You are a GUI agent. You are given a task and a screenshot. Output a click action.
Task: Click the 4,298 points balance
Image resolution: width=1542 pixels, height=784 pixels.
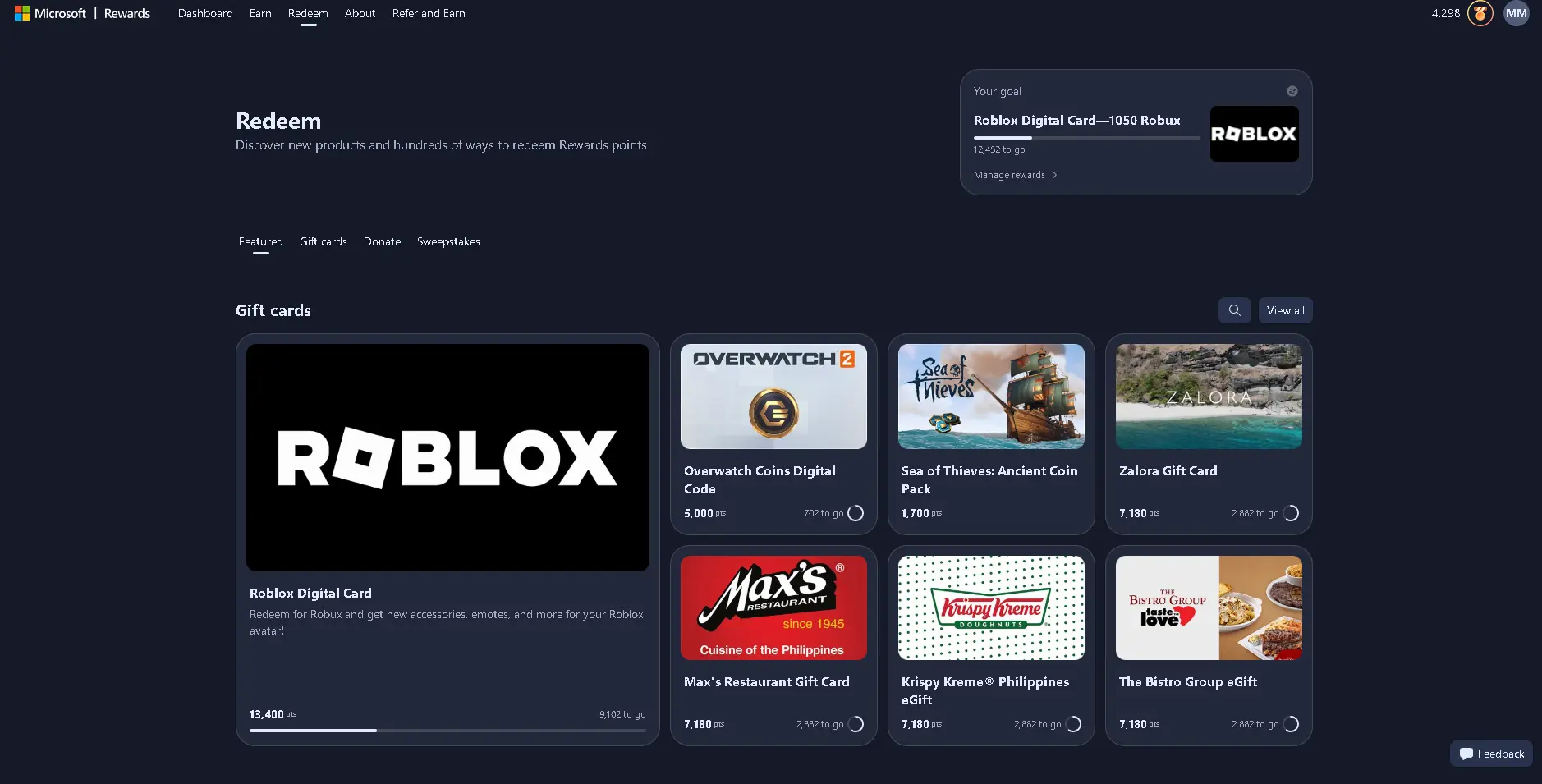click(x=1445, y=13)
